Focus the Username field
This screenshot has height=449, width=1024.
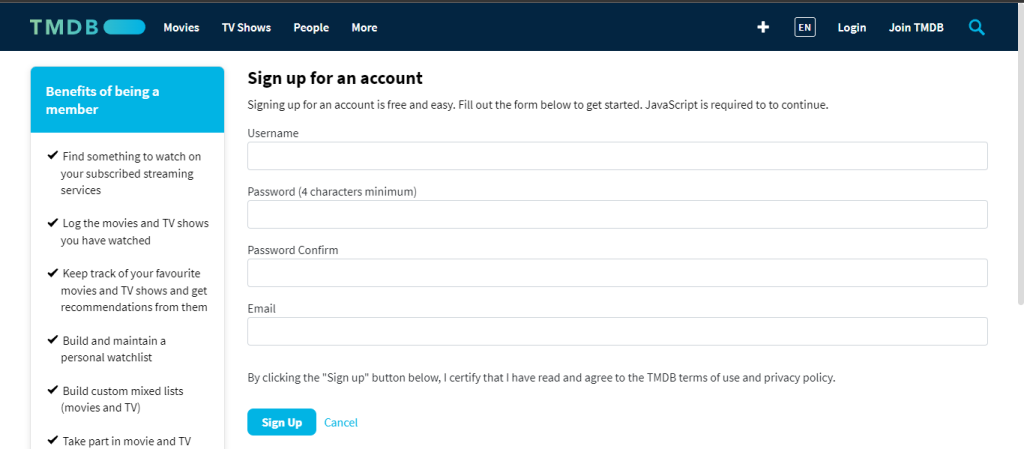click(617, 156)
